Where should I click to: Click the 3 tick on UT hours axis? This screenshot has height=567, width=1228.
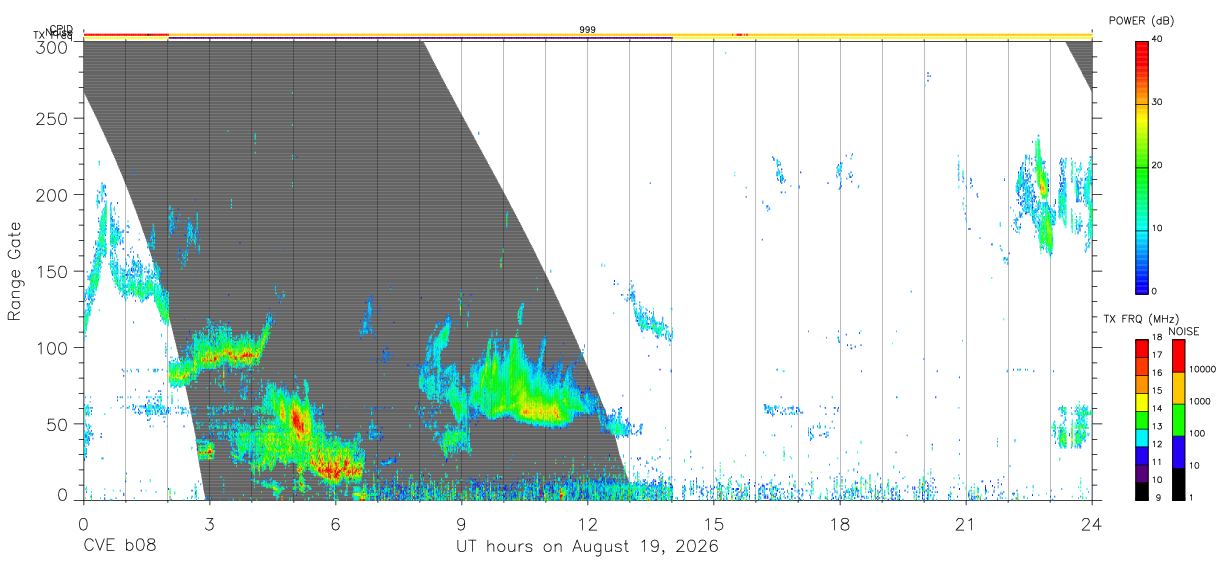point(209,523)
